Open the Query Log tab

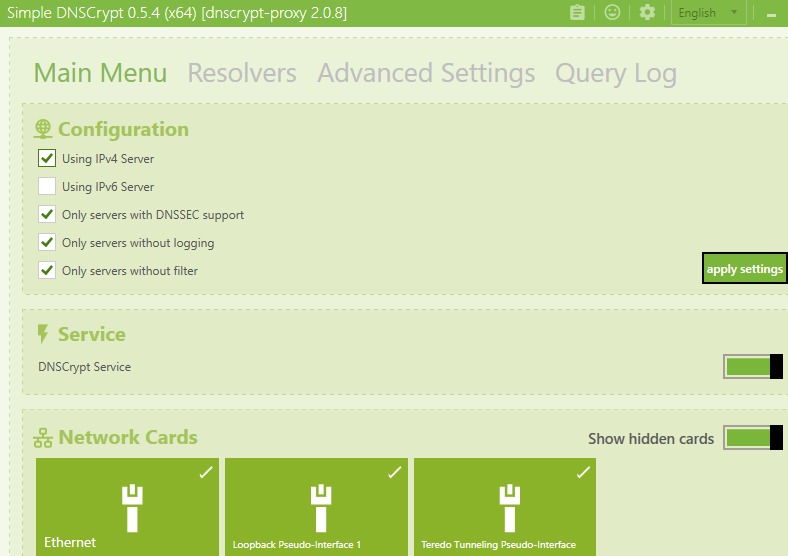pyautogui.click(x=616, y=73)
